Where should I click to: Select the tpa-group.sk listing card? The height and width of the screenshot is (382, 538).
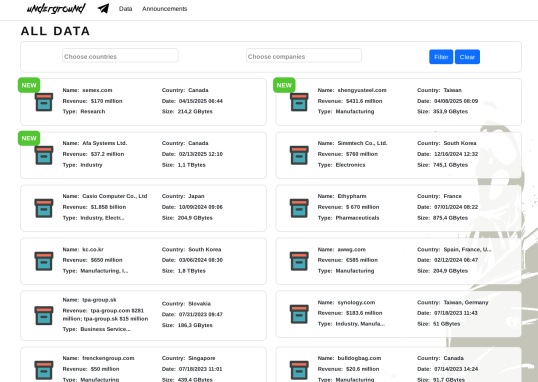[x=143, y=316]
